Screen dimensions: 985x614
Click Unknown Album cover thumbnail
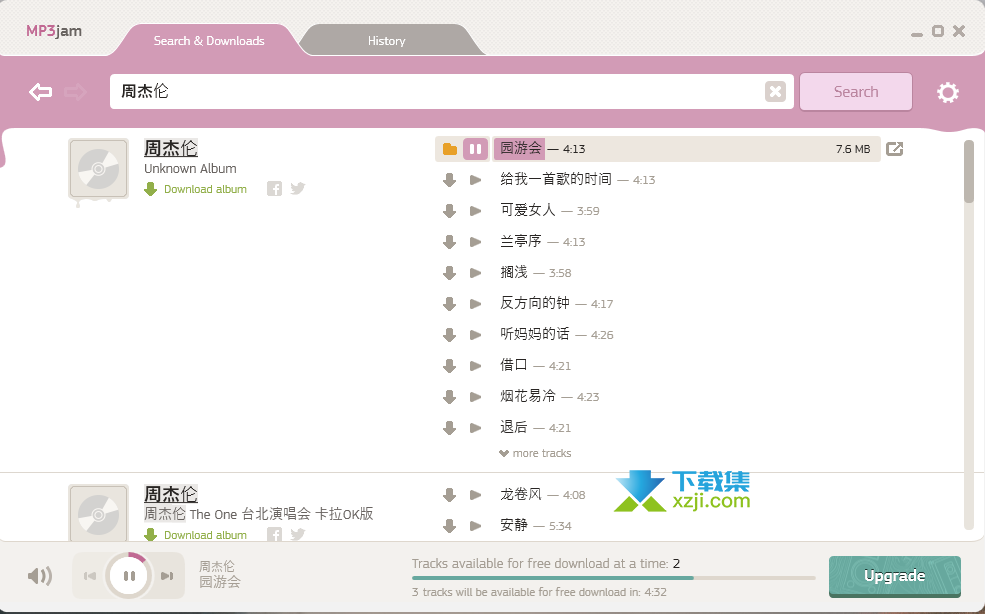pos(99,168)
